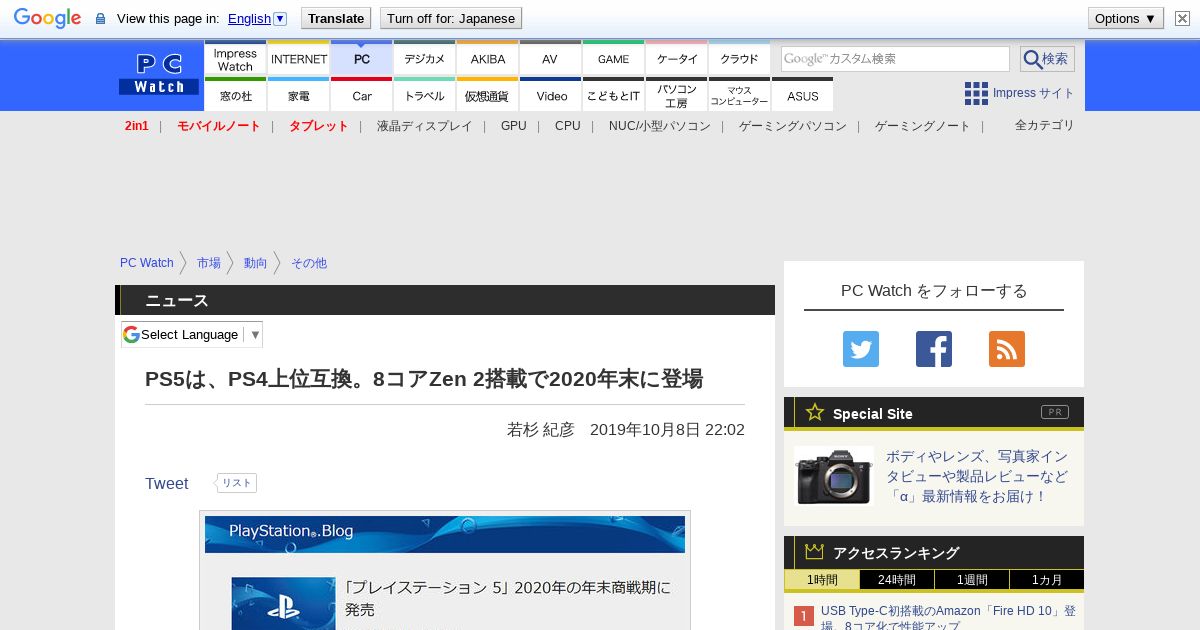Select the 1週間 ranking tab
The width and height of the screenshot is (1200, 630).
click(972, 580)
